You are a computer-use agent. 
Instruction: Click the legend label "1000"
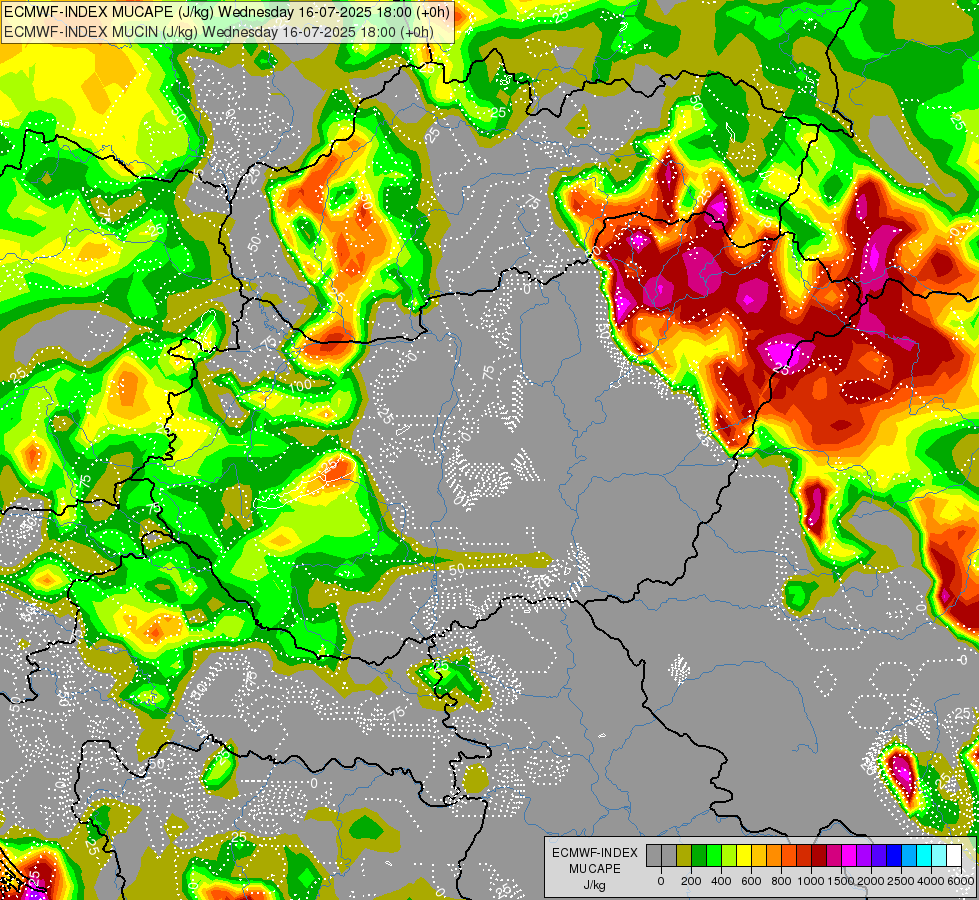pos(811,881)
